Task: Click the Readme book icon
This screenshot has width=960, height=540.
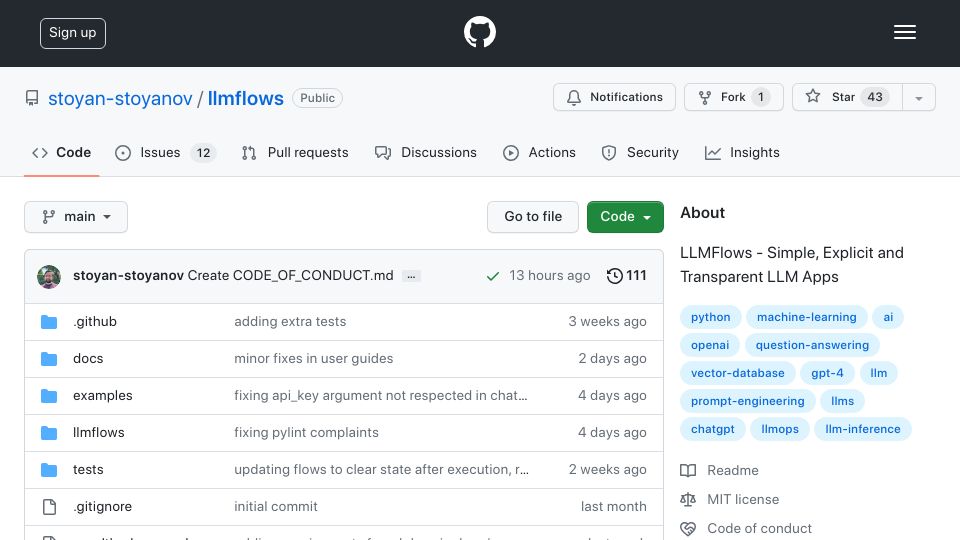Action: tap(688, 470)
